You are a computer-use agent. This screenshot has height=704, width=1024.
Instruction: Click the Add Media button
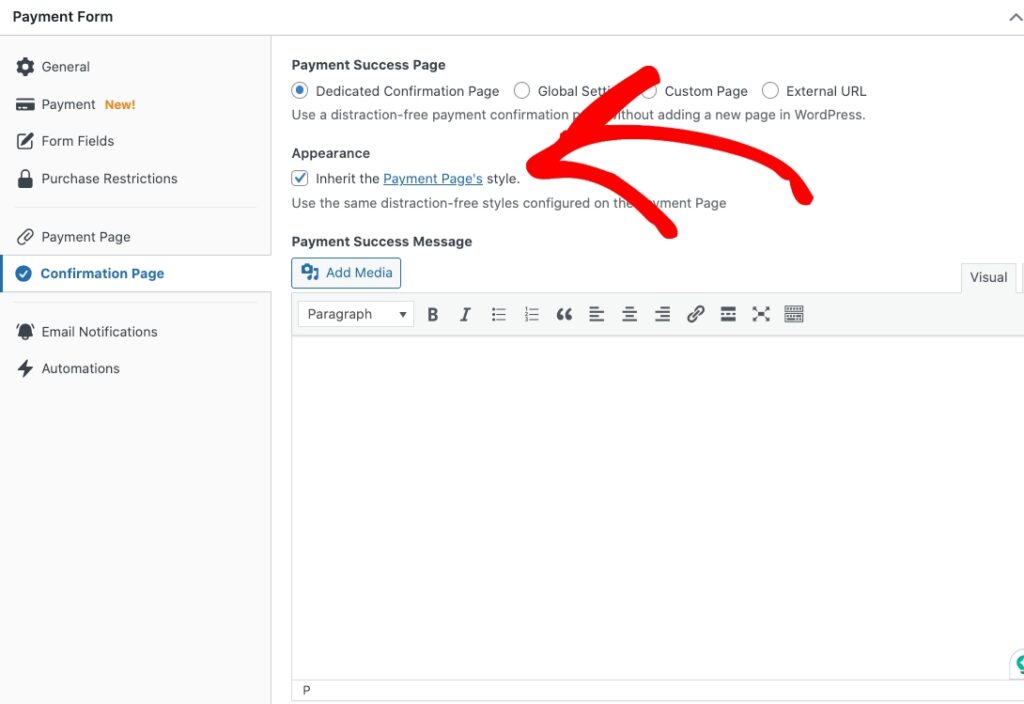tap(346, 273)
